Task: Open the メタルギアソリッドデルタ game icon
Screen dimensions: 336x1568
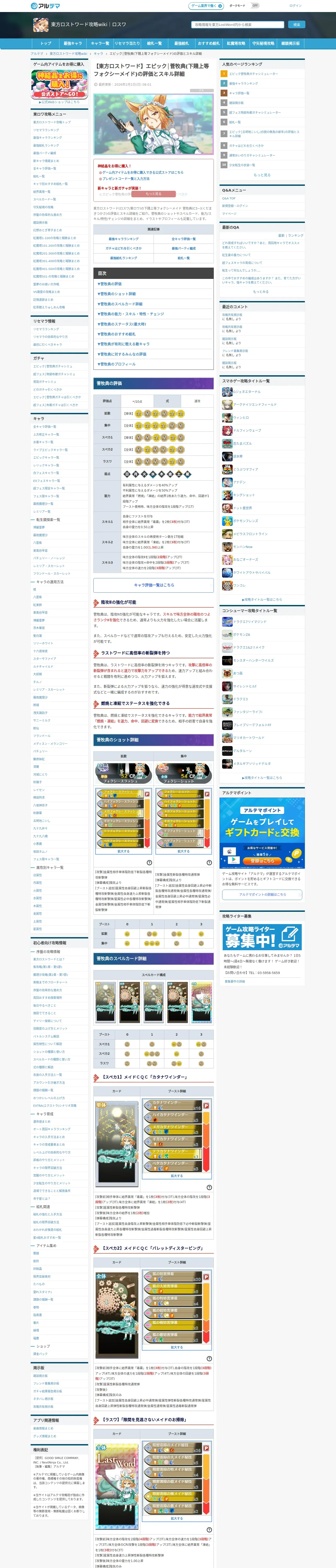Action: 227,763
